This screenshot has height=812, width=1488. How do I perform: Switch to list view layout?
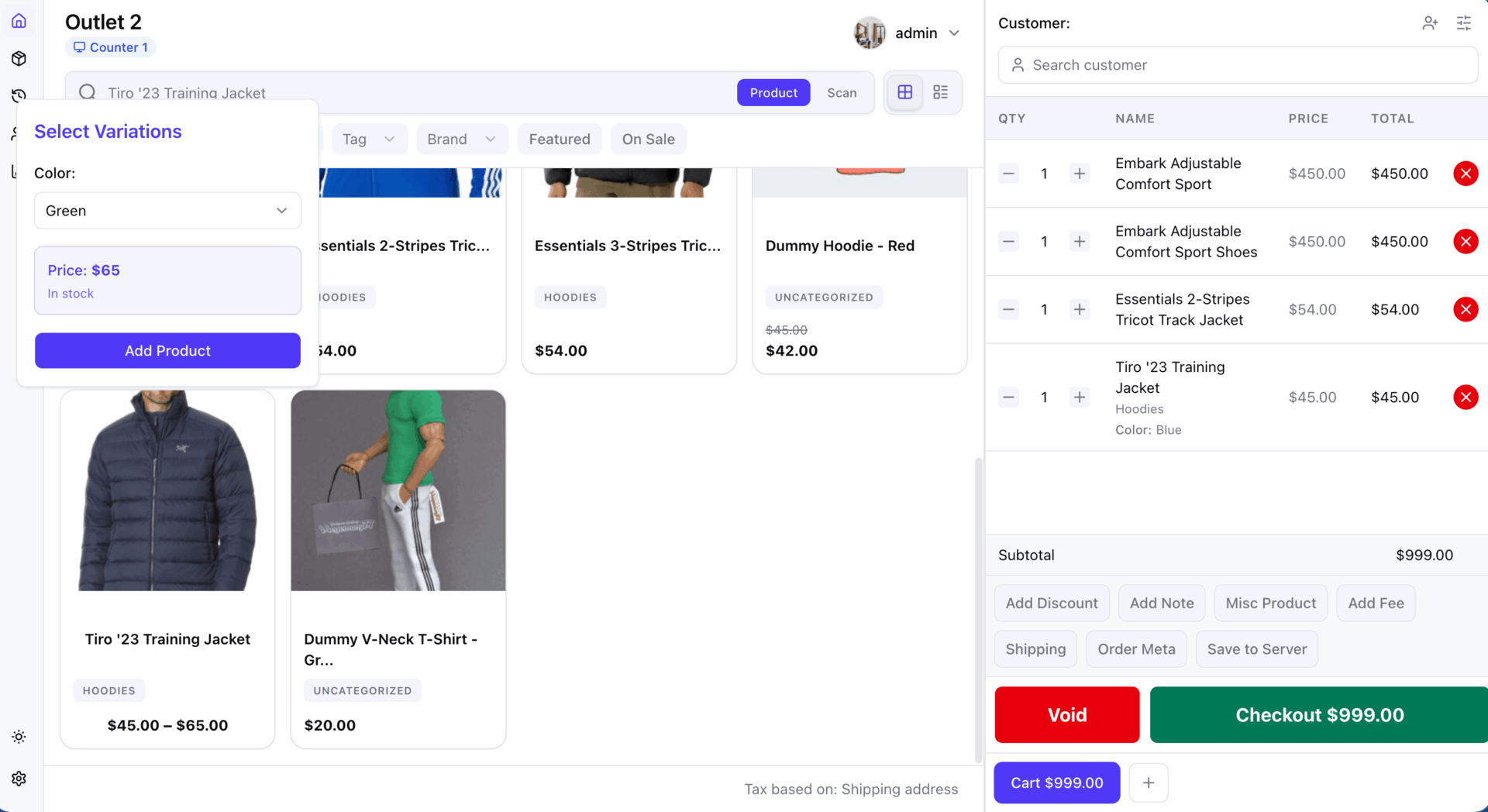pos(941,93)
